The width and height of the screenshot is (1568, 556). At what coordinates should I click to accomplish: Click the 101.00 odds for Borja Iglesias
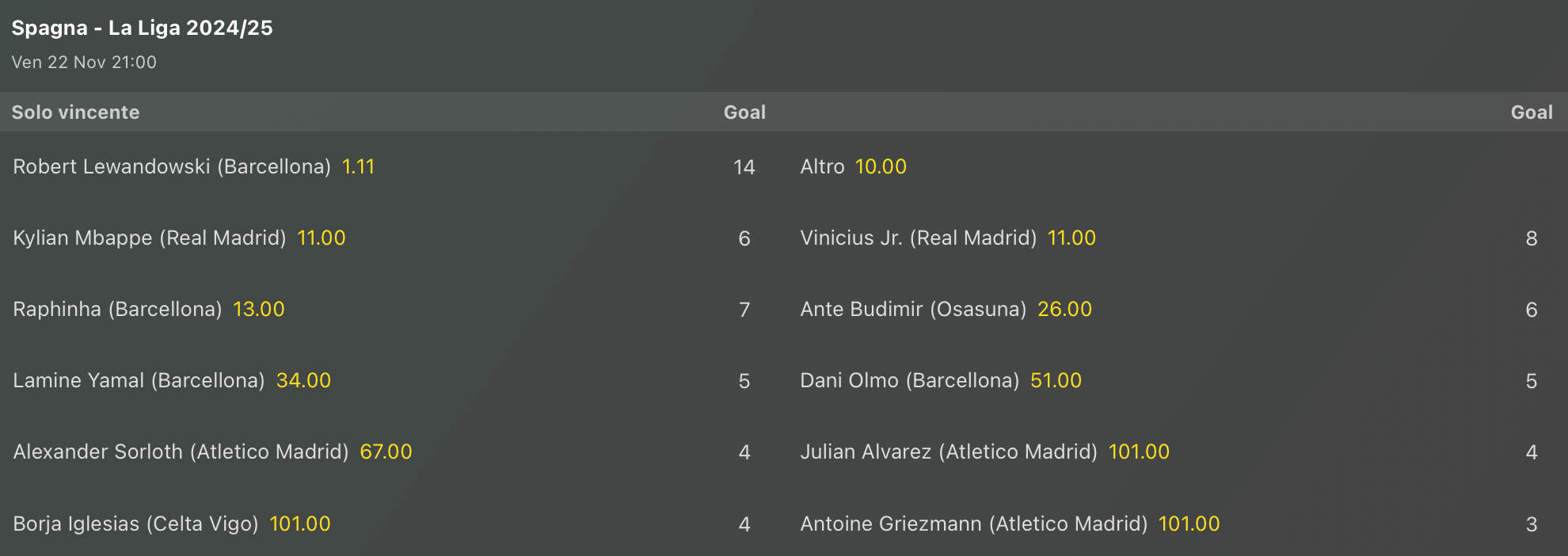(299, 524)
